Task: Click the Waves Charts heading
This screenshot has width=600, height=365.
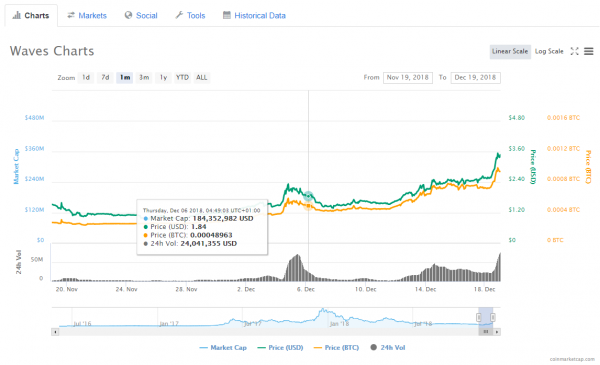Action: point(52,51)
